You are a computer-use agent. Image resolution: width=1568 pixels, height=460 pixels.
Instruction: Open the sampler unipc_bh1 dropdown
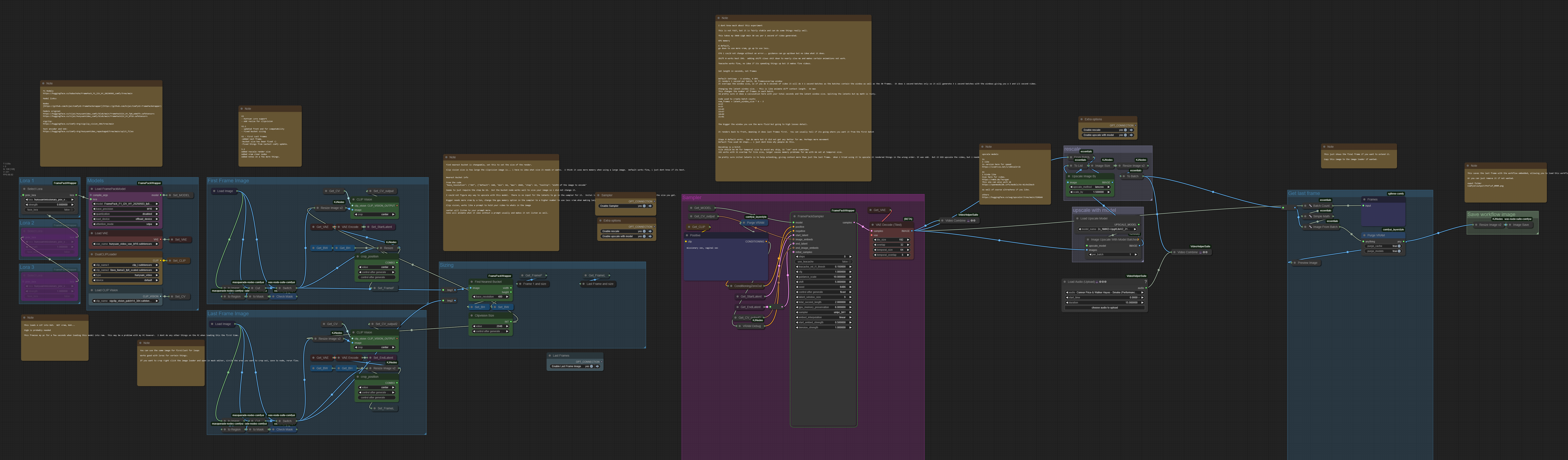(823, 312)
